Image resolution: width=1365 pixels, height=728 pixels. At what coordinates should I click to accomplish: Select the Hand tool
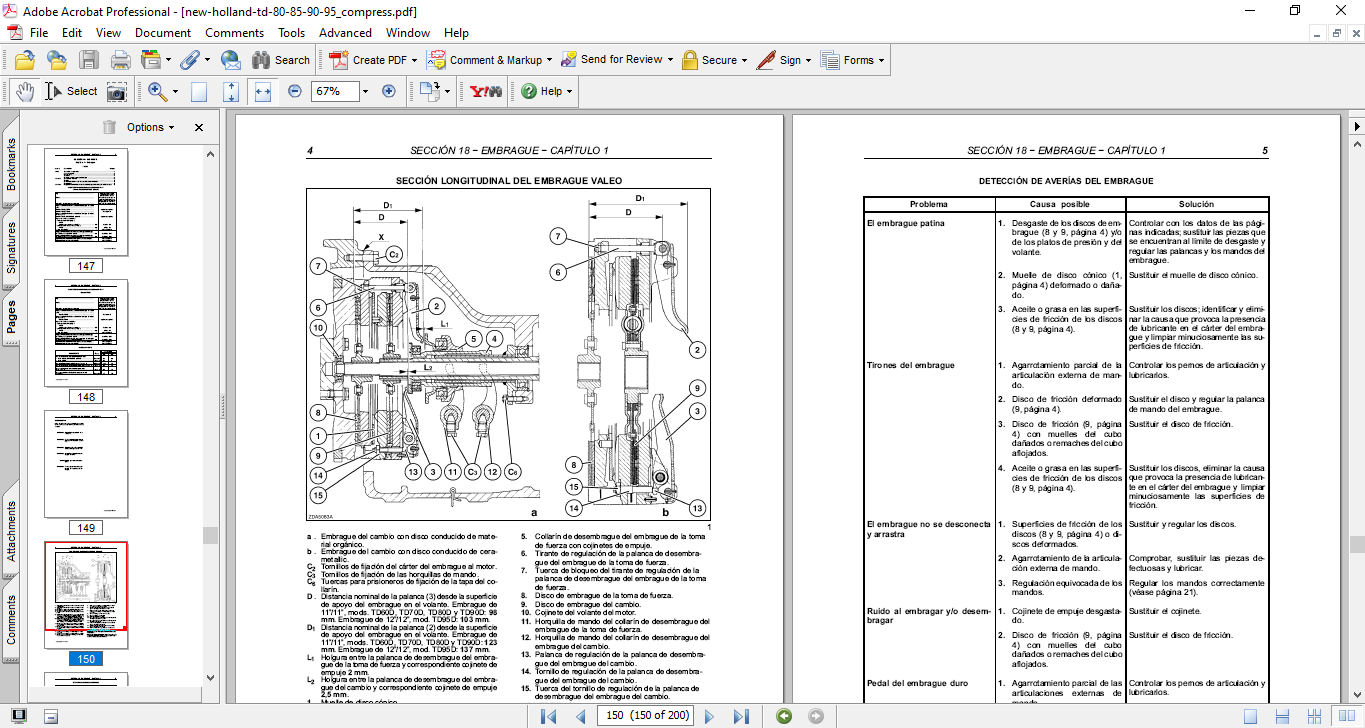pos(24,91)
